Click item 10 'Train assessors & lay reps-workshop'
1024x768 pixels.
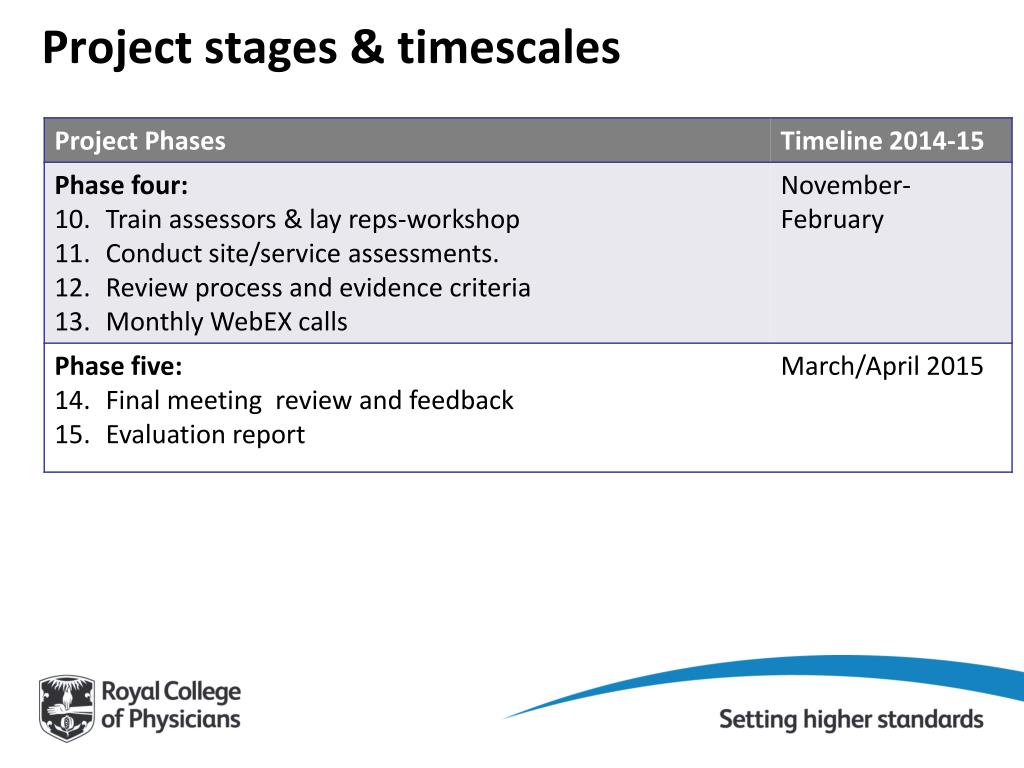(x=287, y=219)
